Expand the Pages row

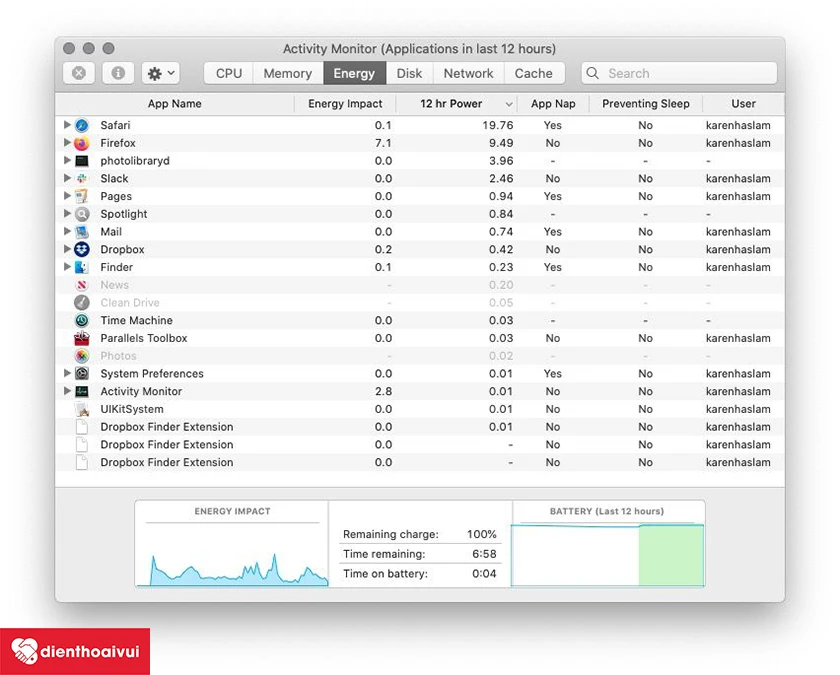click(67, 196)
